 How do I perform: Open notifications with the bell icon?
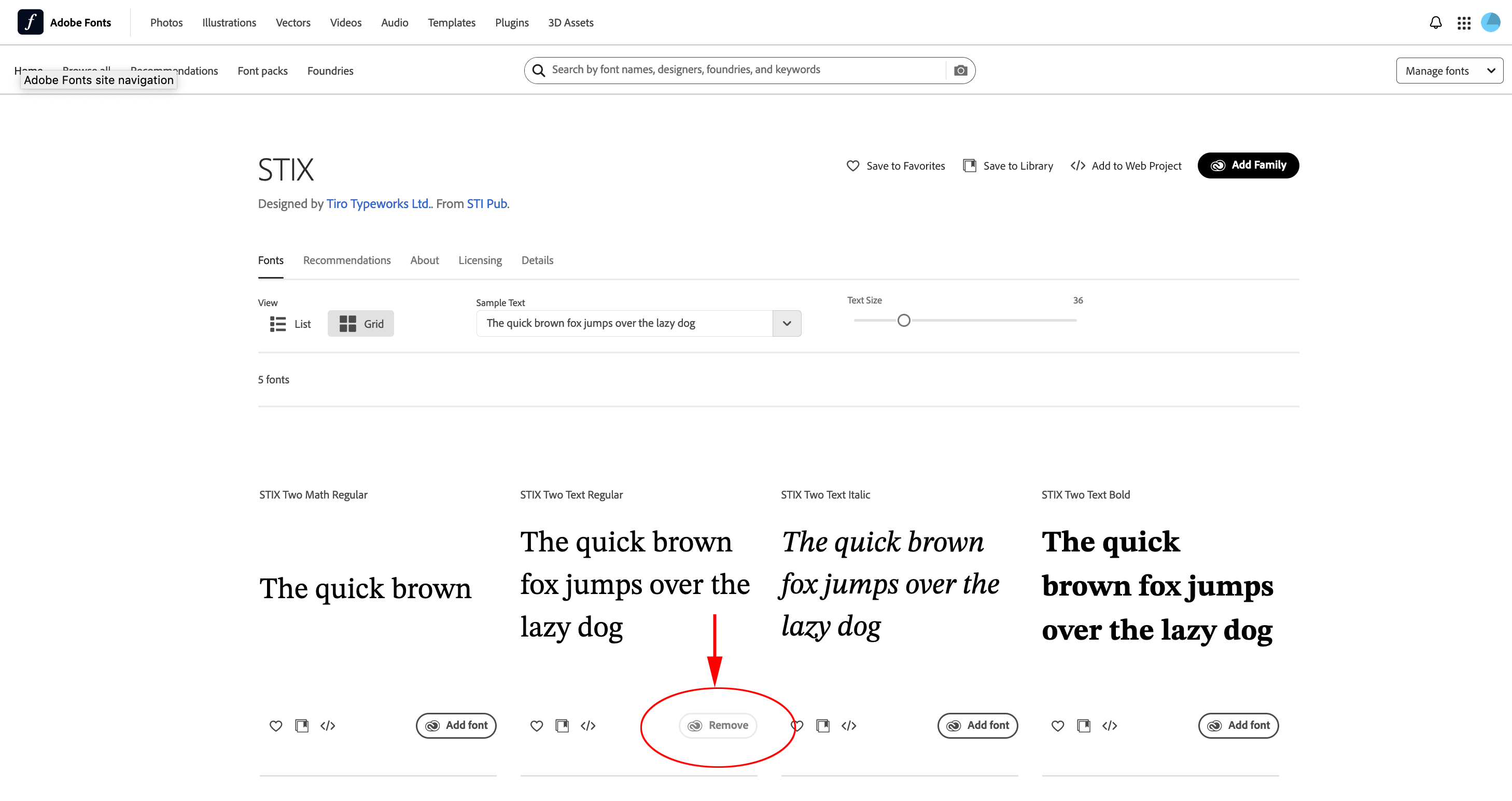pos(1435,22)
